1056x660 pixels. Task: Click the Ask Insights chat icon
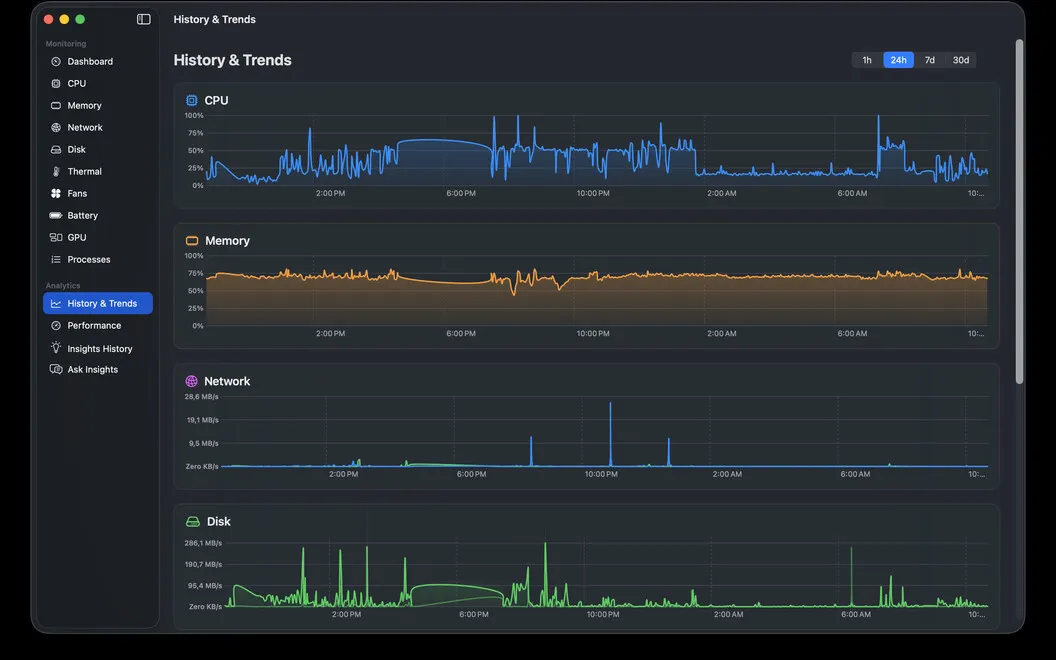coord(56,369)
